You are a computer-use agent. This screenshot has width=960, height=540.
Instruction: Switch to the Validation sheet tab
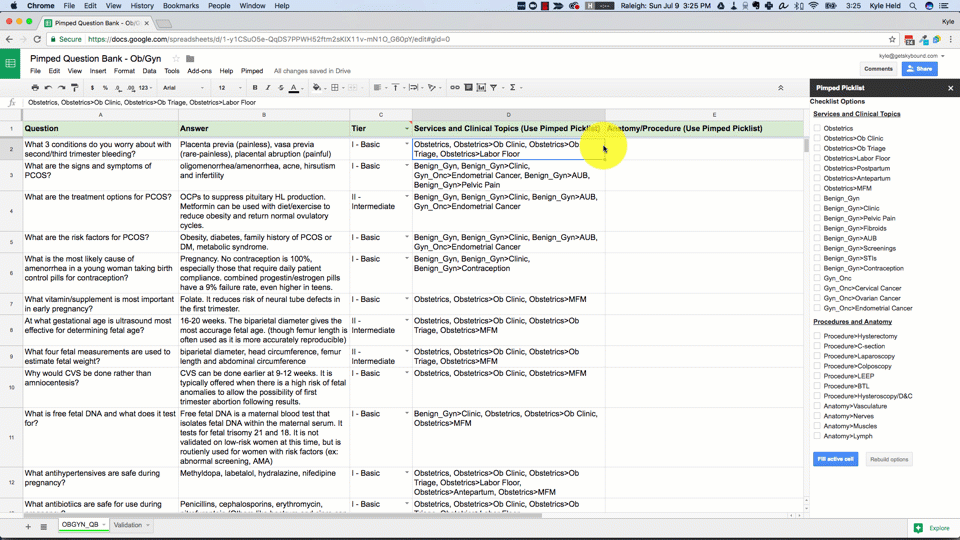pos(128,525)
